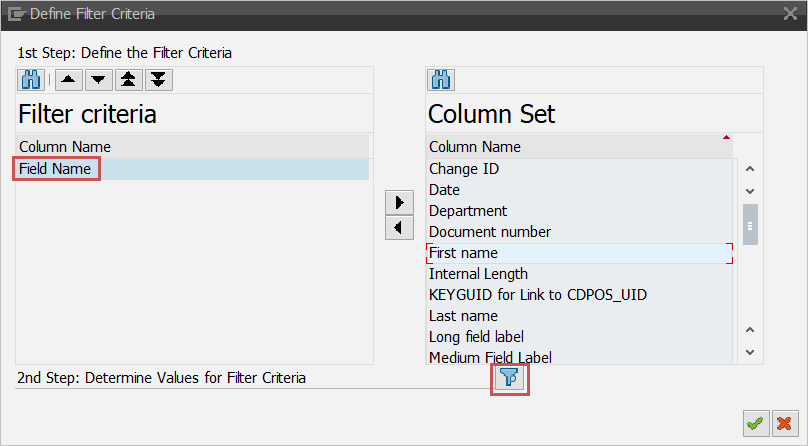Select Document number in Column Set
Image resolution: width=808 pixels, height=446 pixels.
pos(489,232)
